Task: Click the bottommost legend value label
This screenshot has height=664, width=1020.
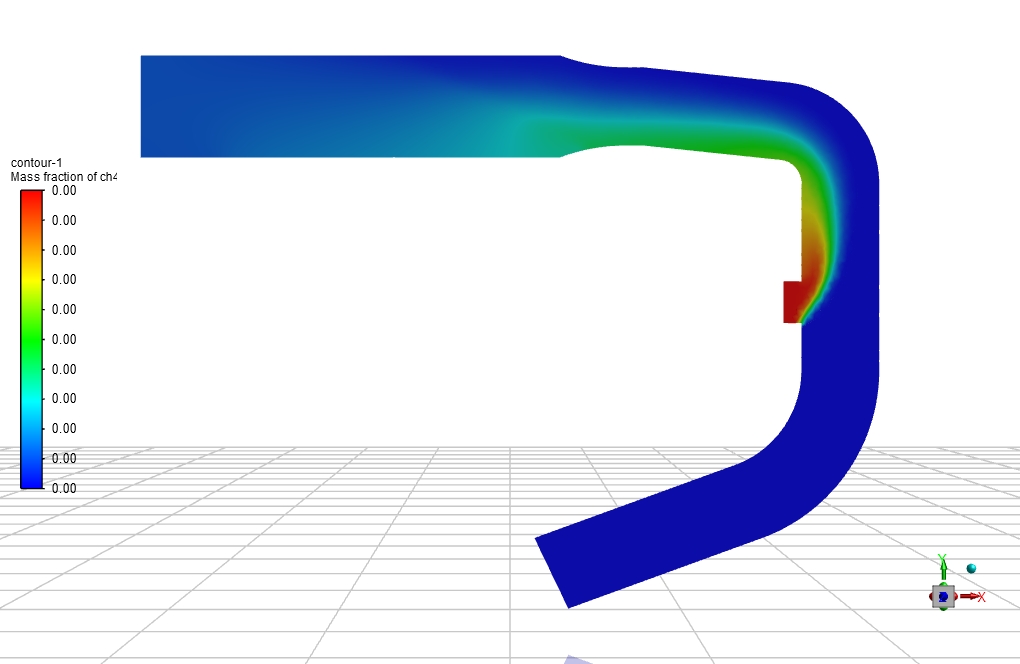Action: click(x=64, y=488)
